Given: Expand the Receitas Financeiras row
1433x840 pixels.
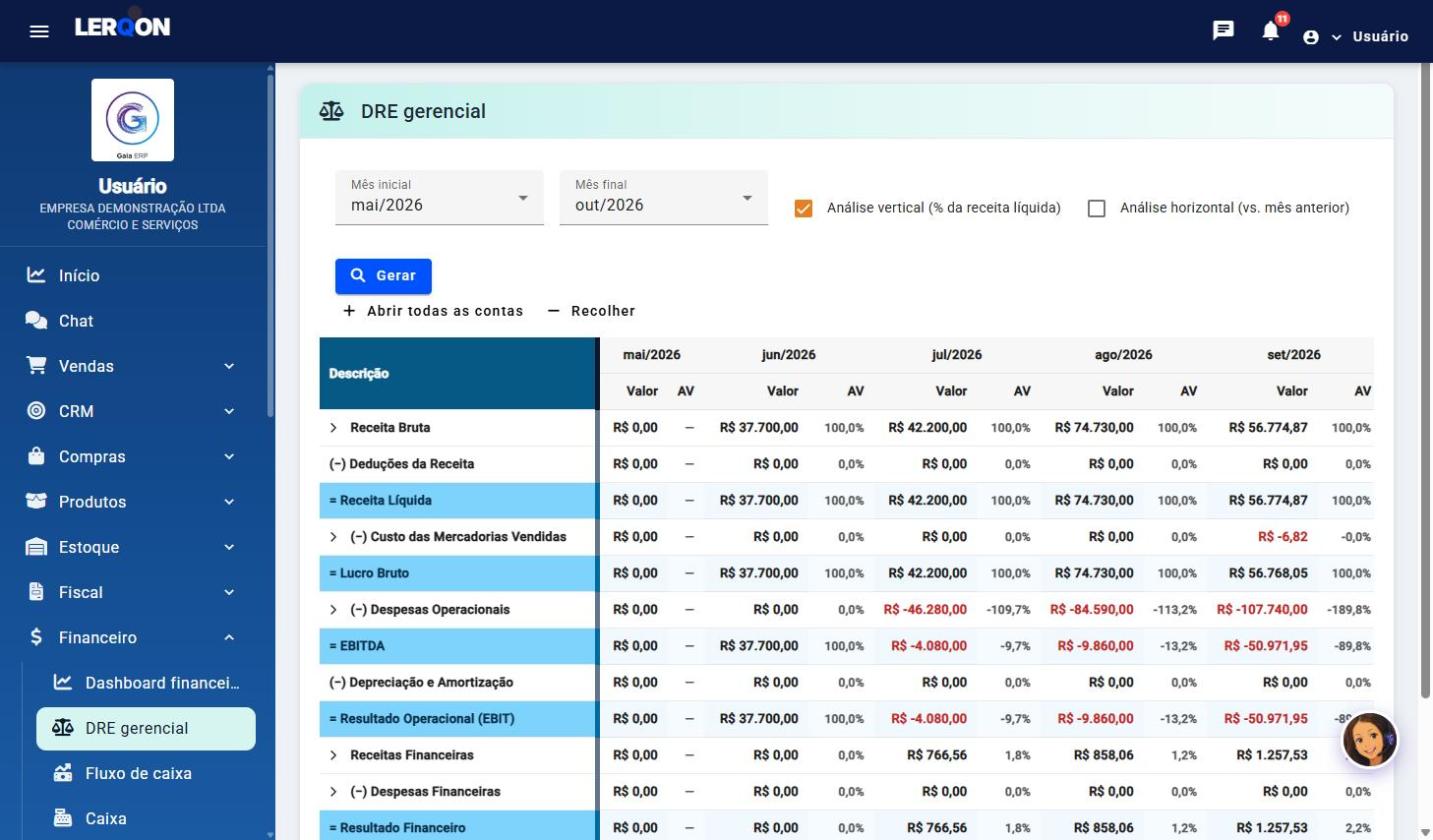Looking at the screenshot, I should click(x=334, y=755).
